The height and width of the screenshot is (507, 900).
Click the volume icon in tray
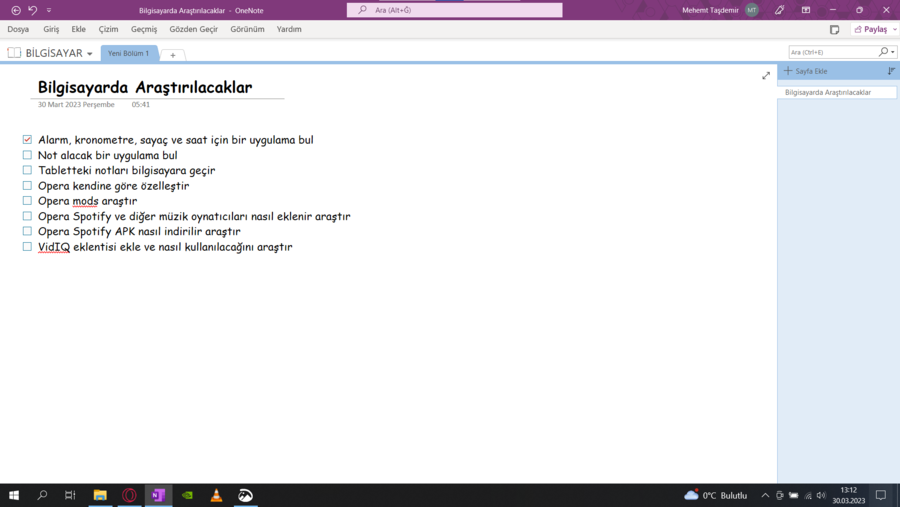click(x=821, y=495)
